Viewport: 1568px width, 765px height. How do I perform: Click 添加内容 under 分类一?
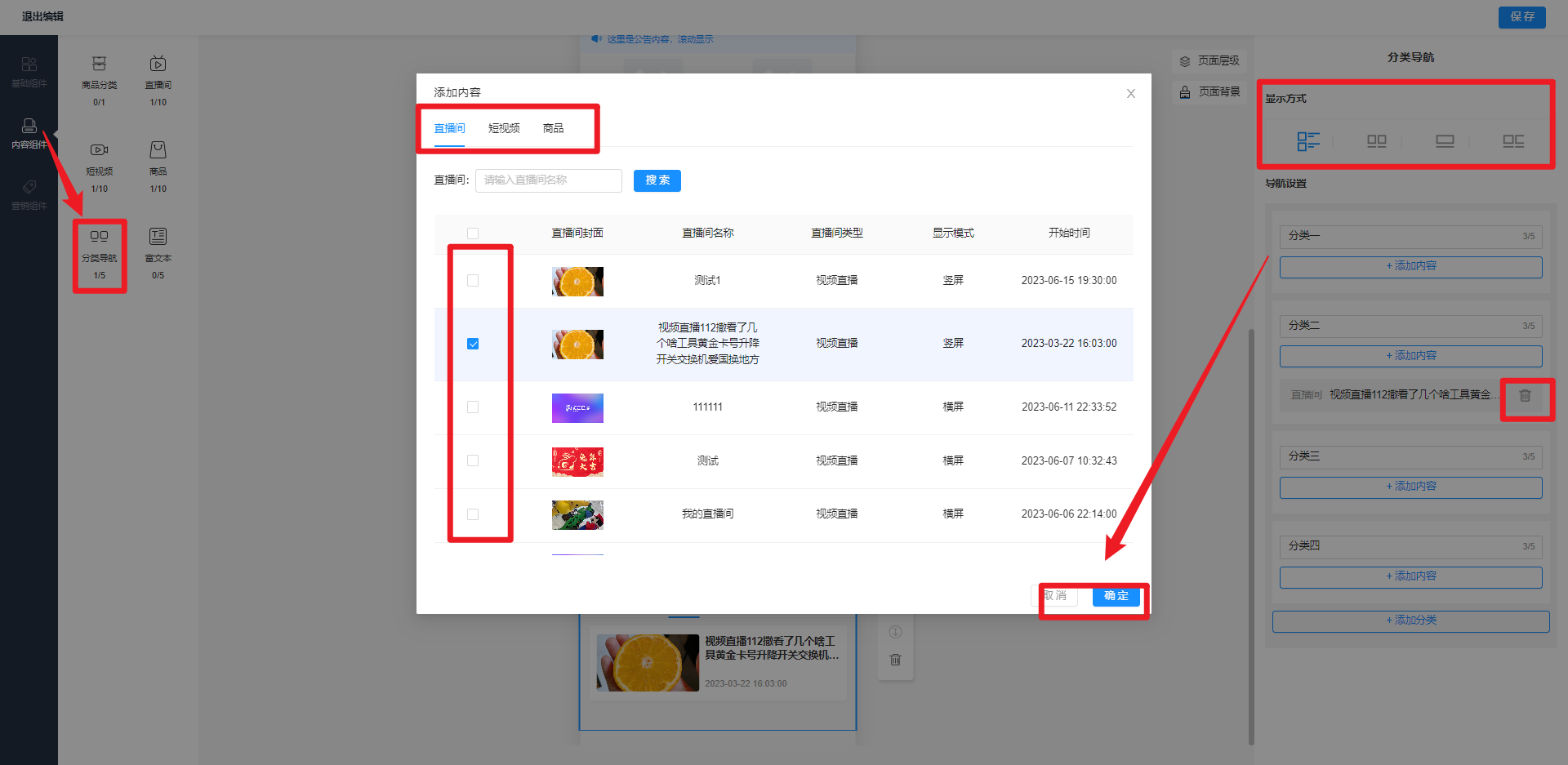[x=1410, y=267]
